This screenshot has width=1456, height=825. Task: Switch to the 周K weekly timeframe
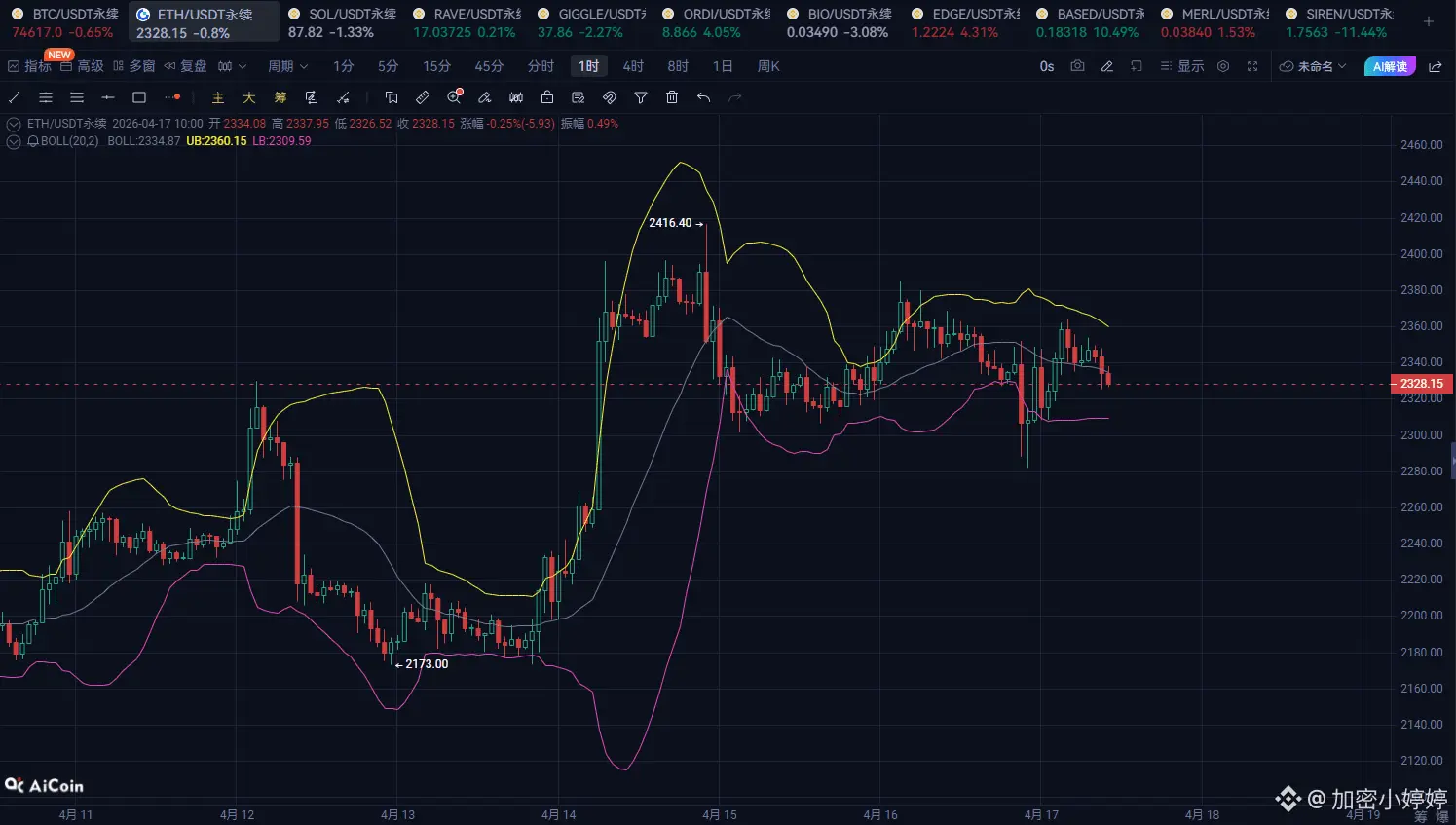coord(768,66)
